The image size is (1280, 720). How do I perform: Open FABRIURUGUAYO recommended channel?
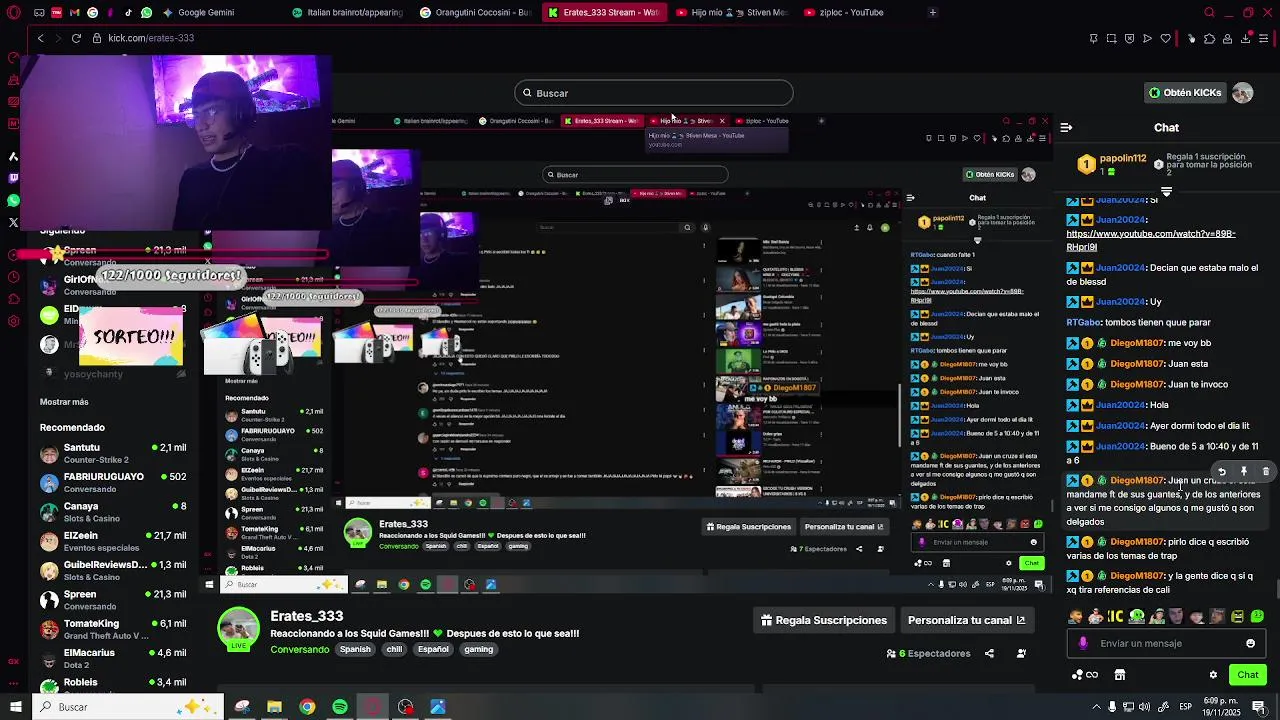112,482
